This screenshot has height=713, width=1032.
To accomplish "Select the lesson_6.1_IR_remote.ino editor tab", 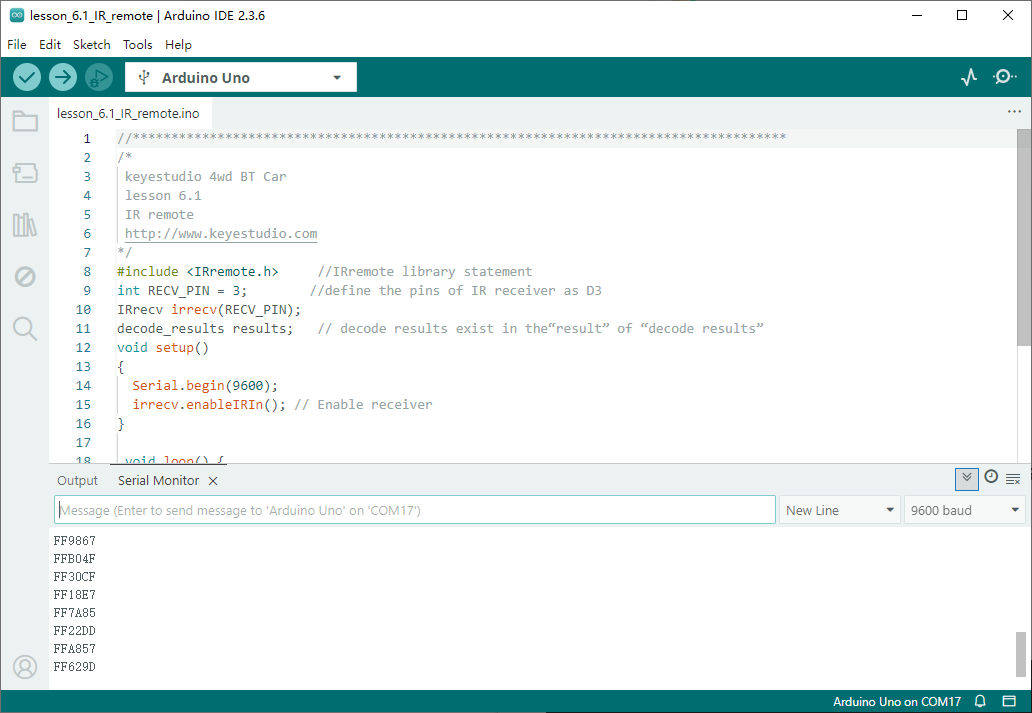I will click(x=128, y=113).
